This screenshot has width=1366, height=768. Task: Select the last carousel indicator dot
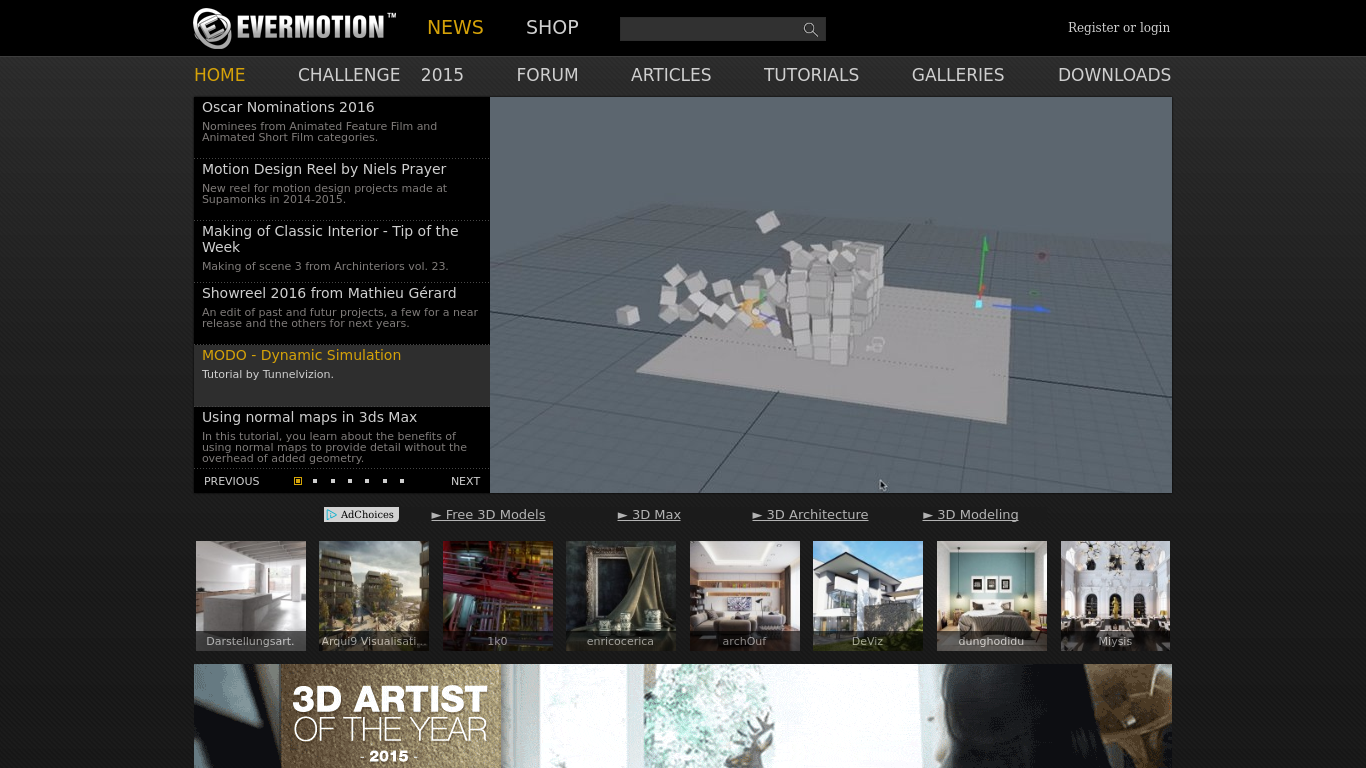click(401, 481)
